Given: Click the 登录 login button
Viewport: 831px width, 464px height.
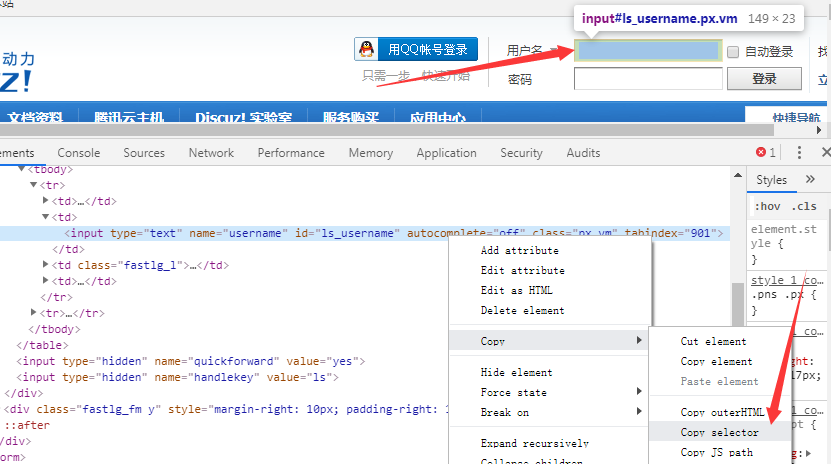Looking at the screenshot, I should 764,78.
